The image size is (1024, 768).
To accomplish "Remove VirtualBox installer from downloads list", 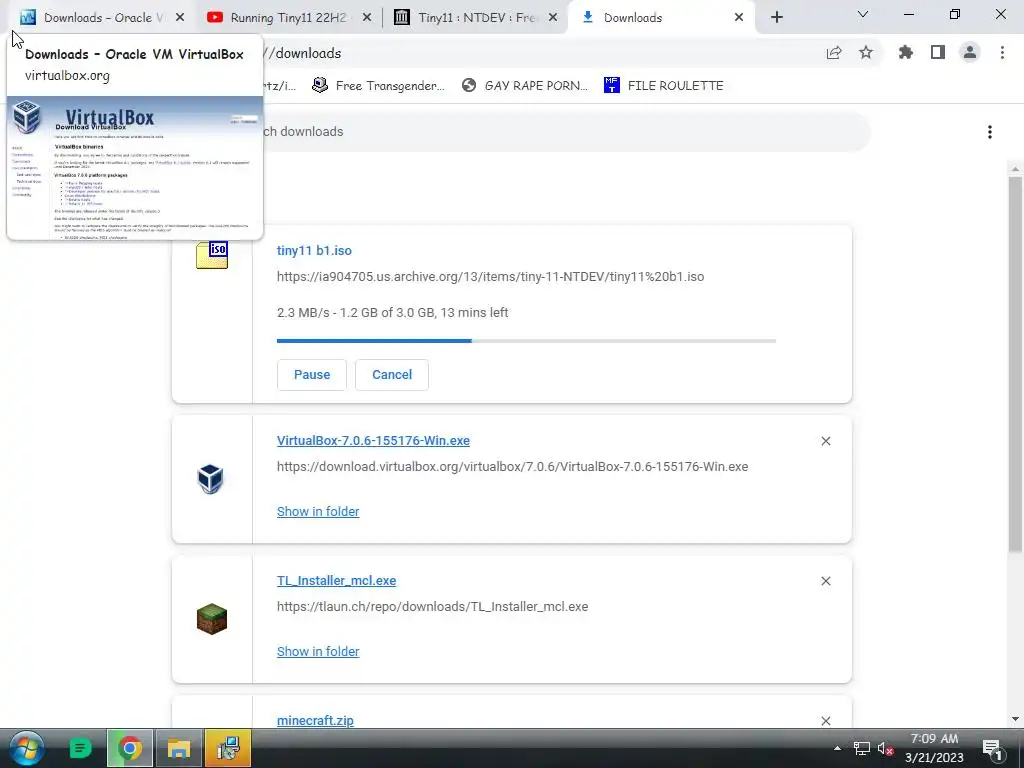I will 825,441.
